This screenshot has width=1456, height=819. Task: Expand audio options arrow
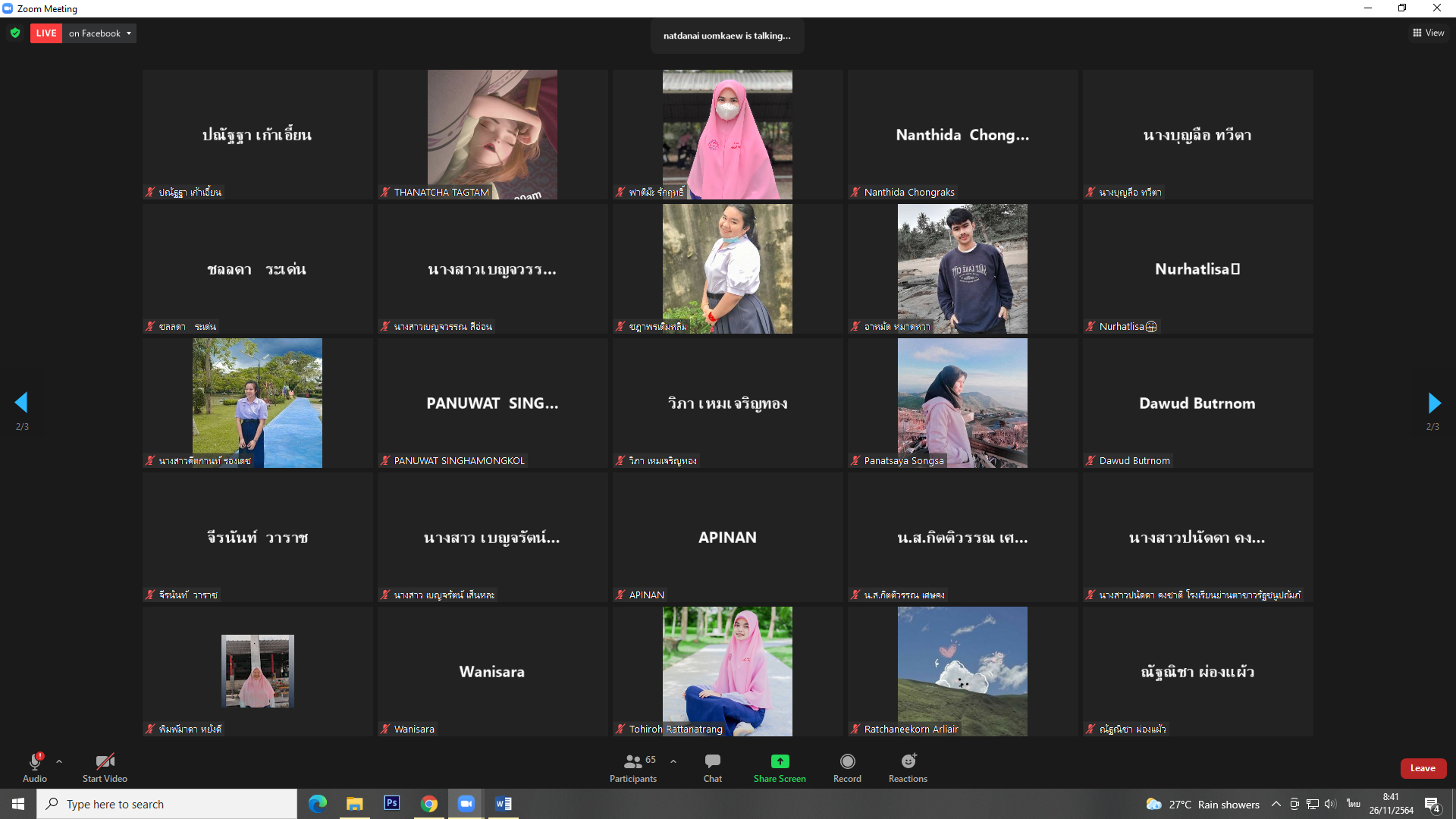pos(59,761)
